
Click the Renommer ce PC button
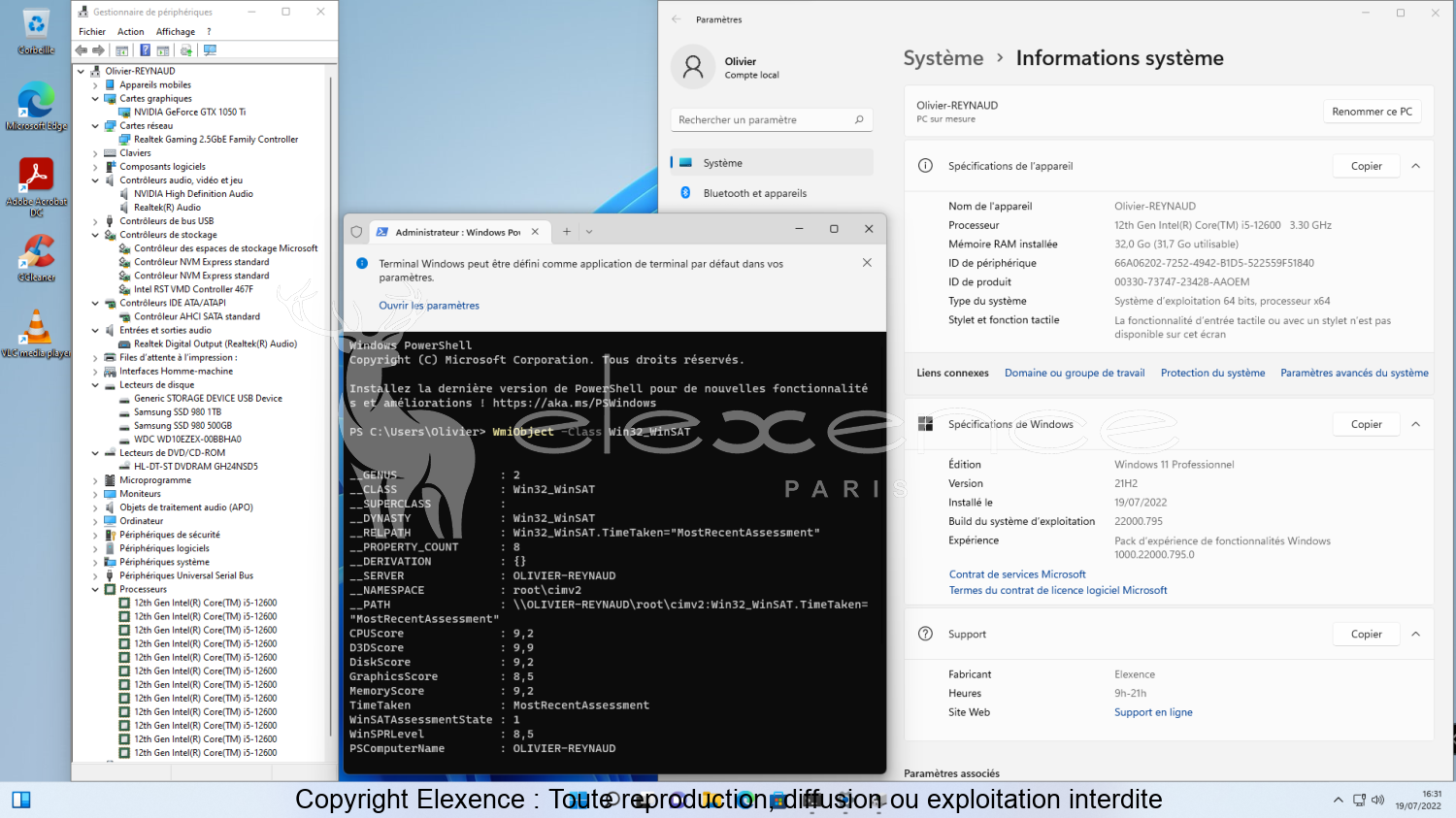1373,112
